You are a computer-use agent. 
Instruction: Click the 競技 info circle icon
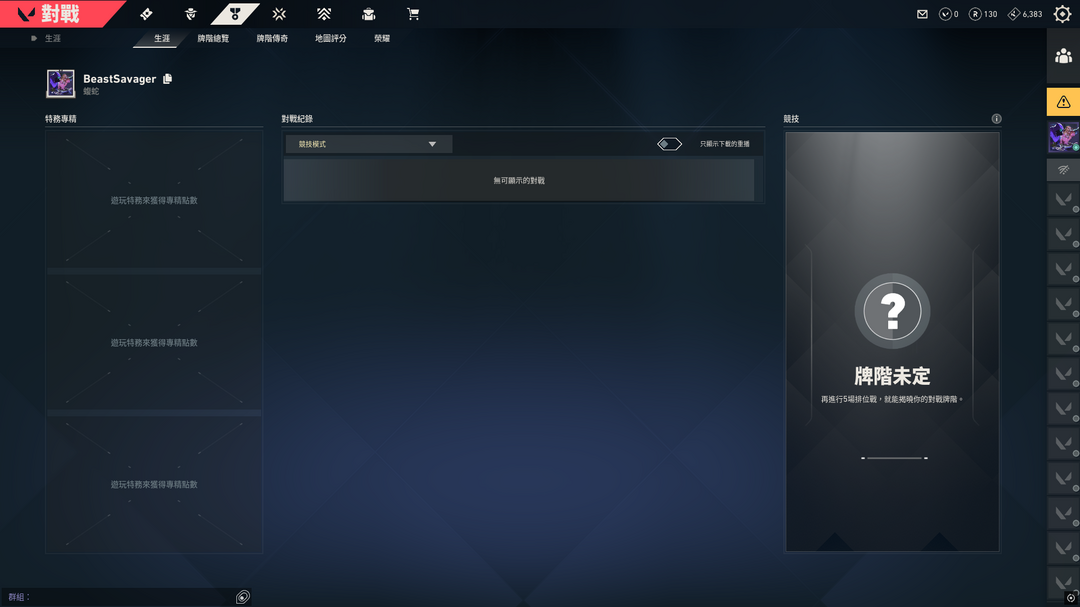point(996,119)
